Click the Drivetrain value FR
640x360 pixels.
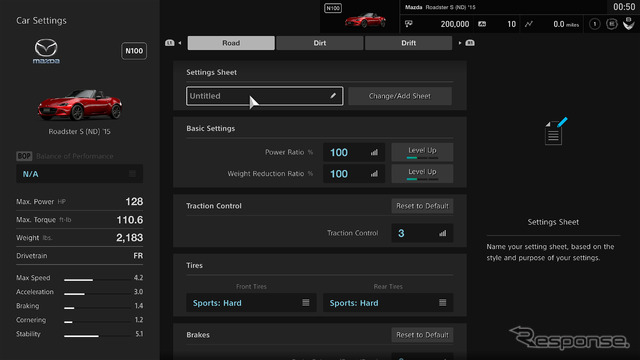tap(138, 256)
